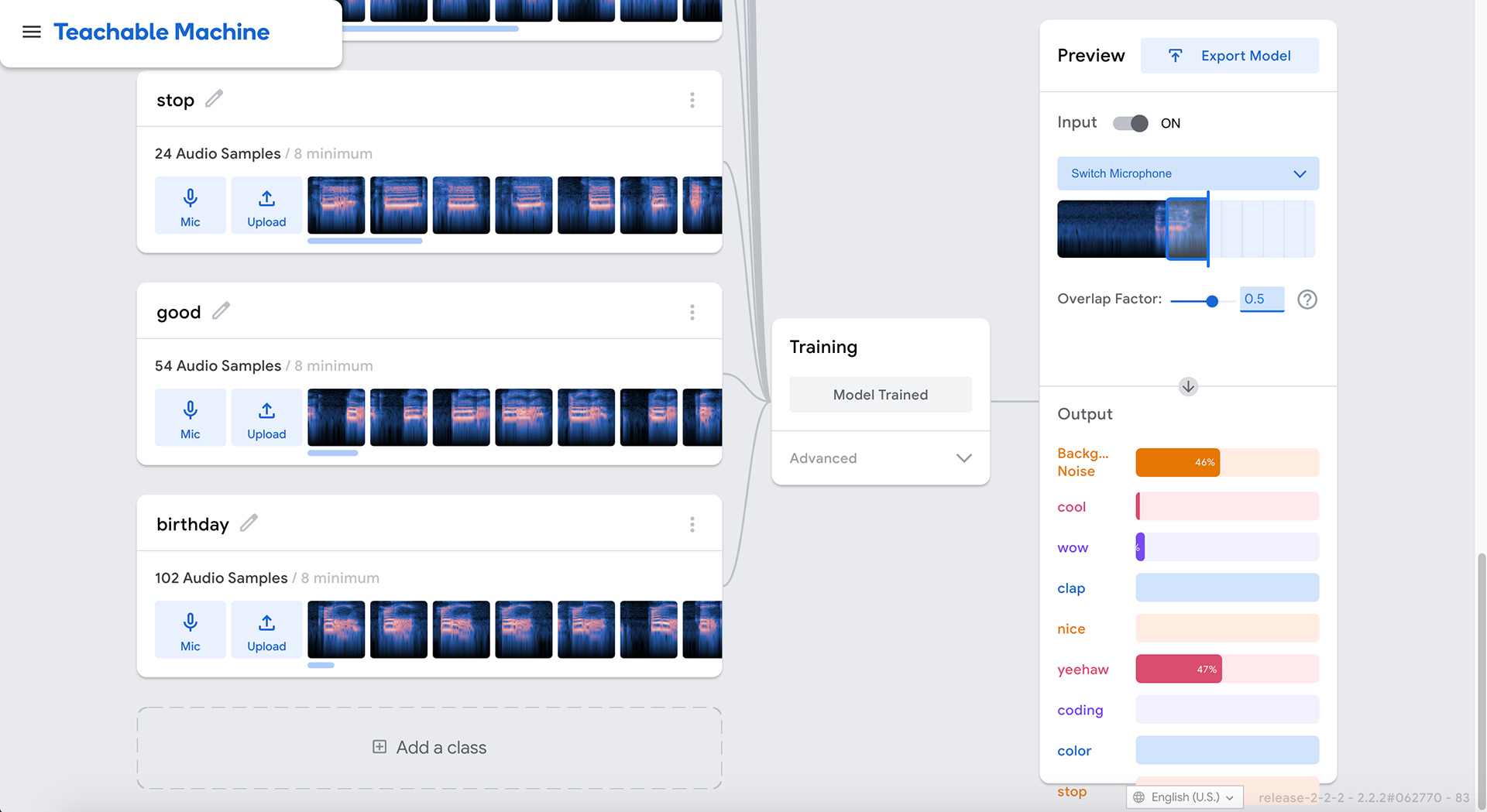The height and width of the screenshot is (812, 1487).
Task: Record with Mic in stop class
Action: (191, 205)
